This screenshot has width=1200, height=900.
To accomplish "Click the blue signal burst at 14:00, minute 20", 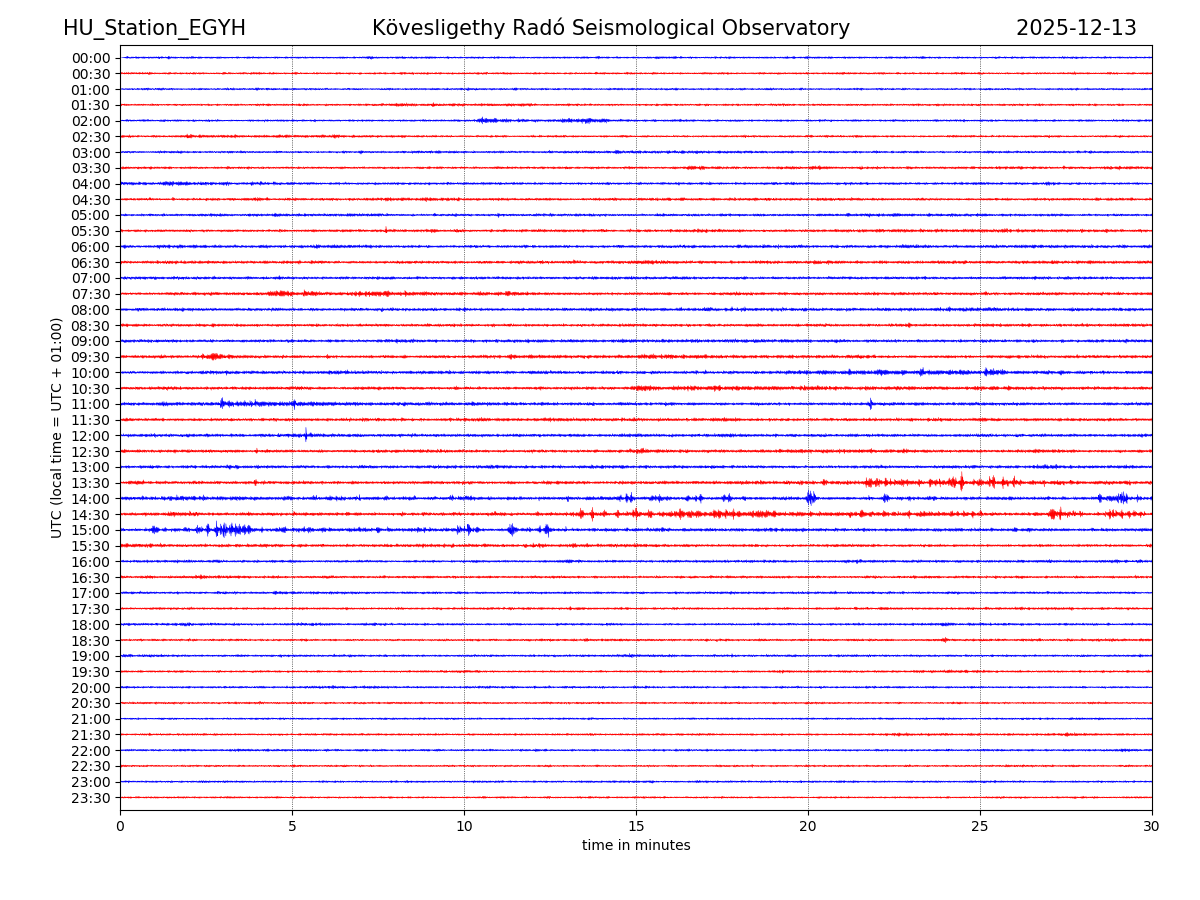I will click(810, 498).
